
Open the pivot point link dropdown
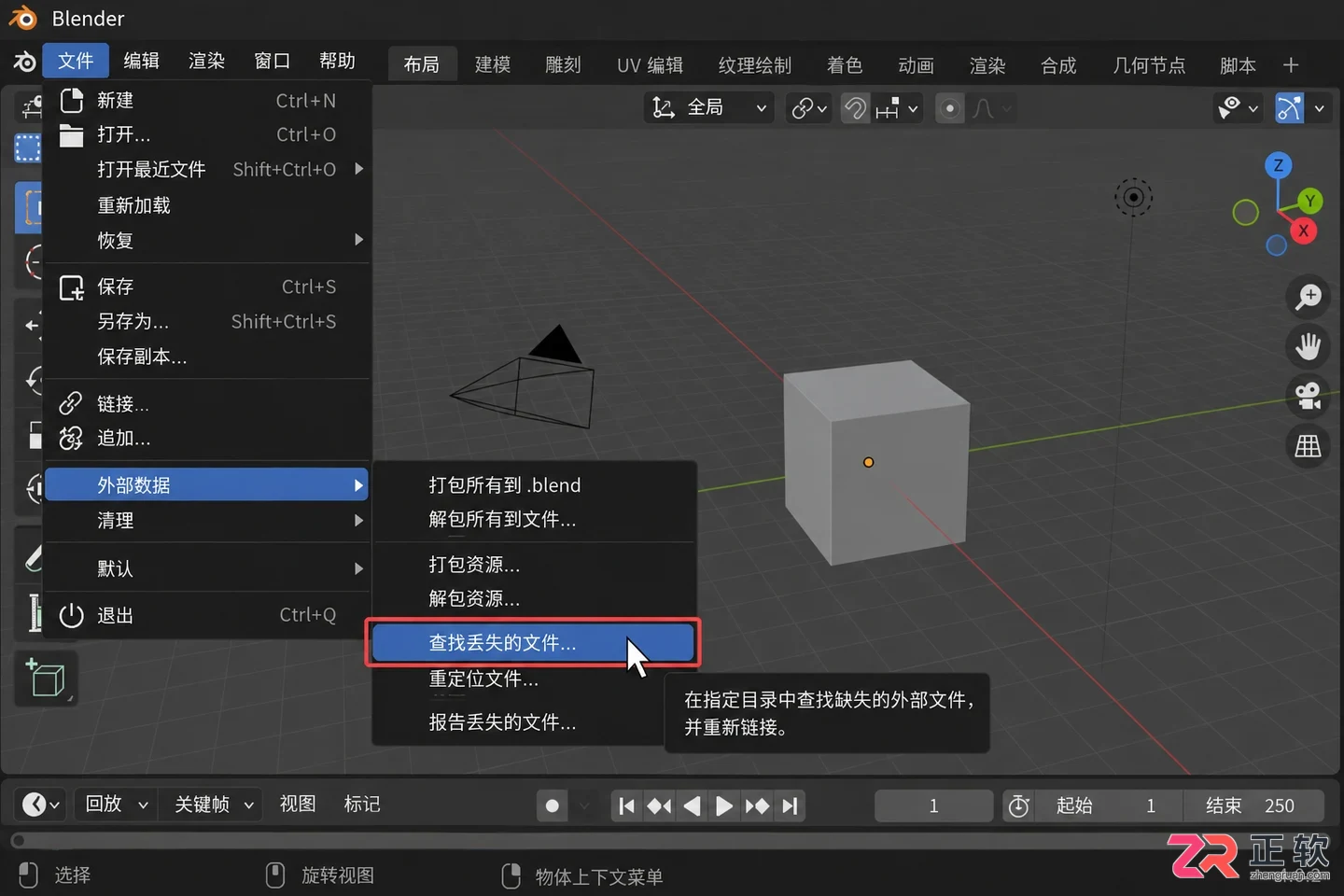coord(808,108)
